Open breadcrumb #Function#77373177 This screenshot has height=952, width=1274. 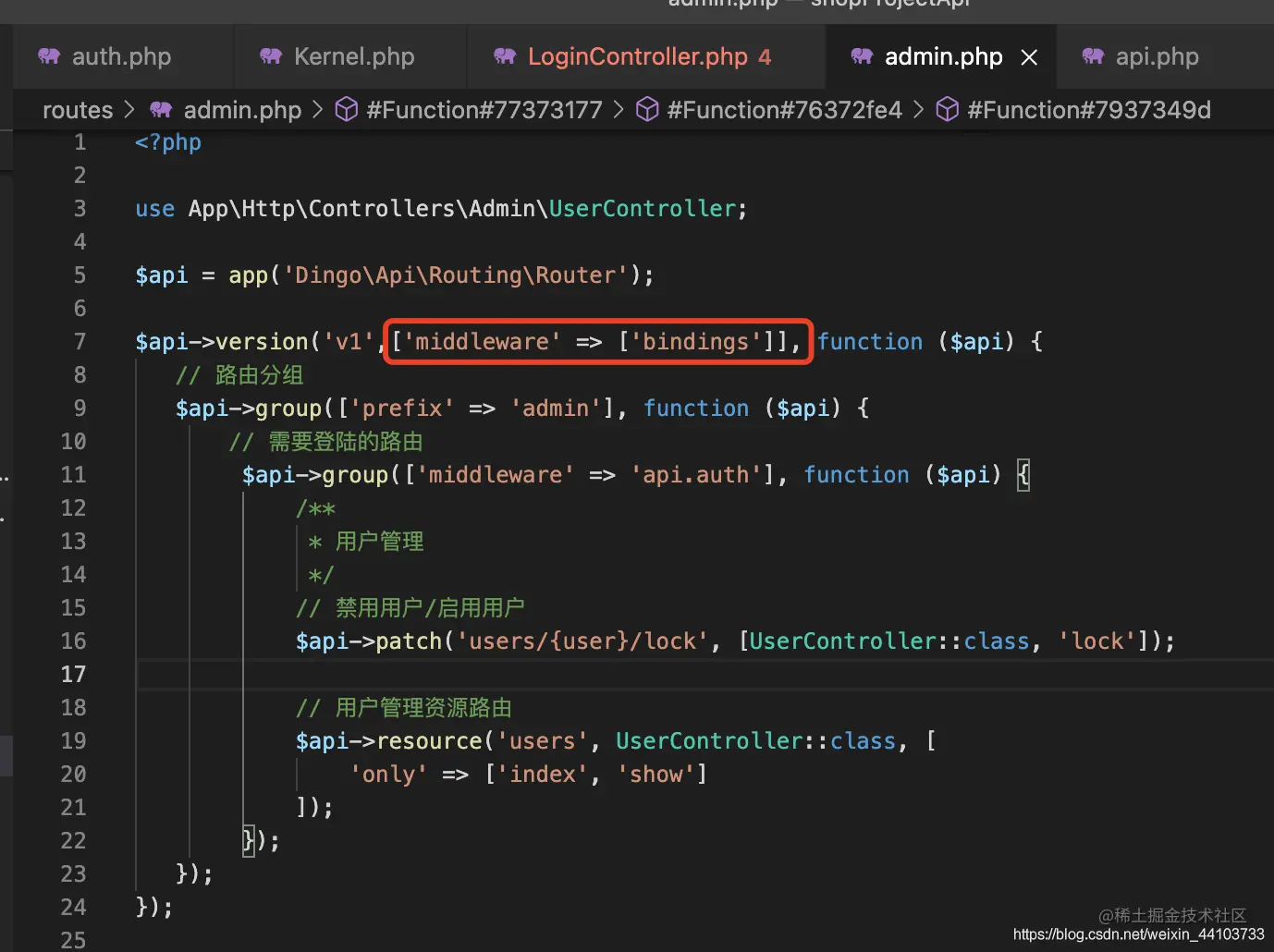pyautogui.click(x=484, y=110)
